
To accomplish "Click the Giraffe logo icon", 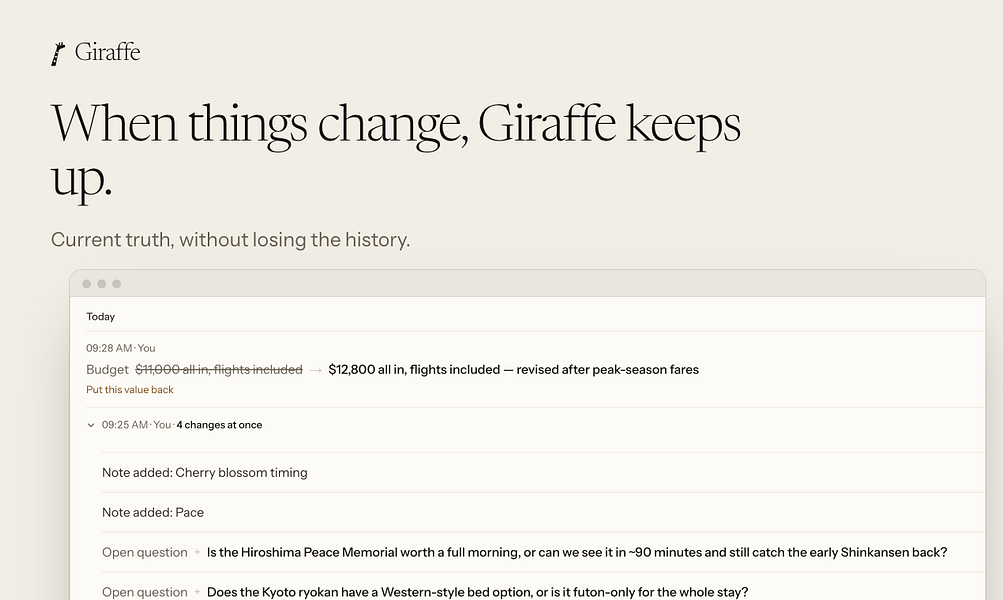I will (58, 54).
